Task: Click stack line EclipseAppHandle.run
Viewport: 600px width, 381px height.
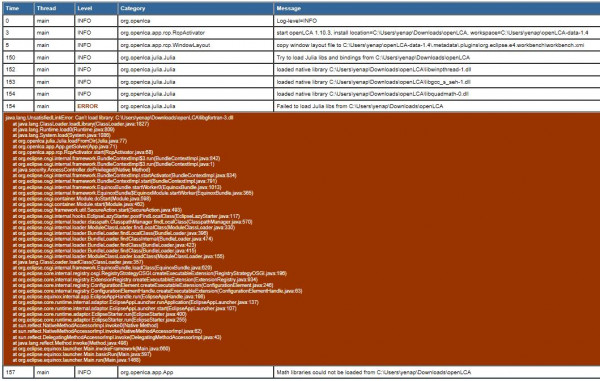Action: point(109,296)
